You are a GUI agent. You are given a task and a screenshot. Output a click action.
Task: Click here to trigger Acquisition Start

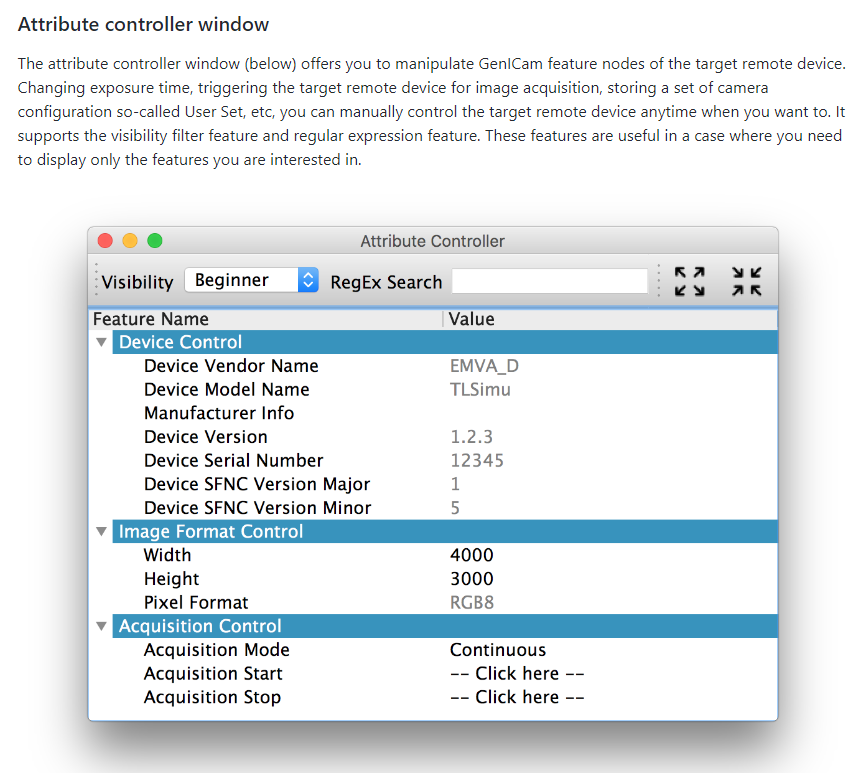(516, 673)
